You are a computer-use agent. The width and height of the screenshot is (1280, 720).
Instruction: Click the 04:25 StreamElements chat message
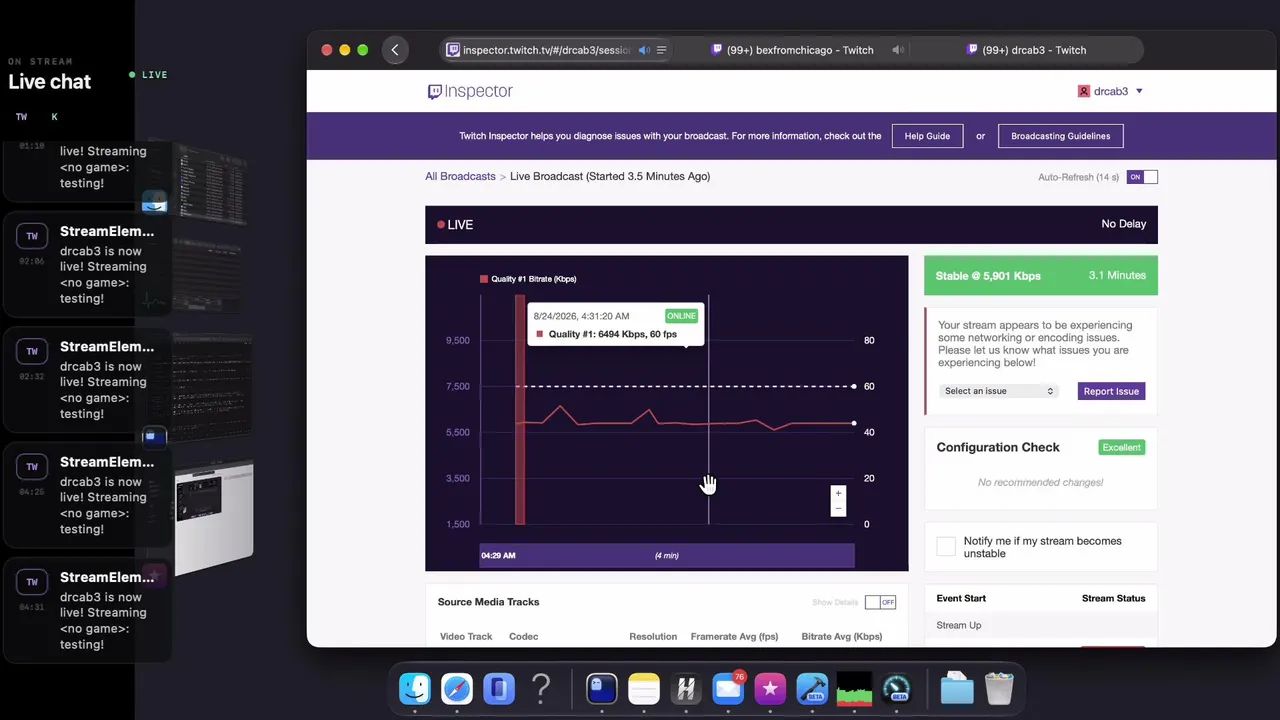pyautogui.click(x=88, y=494)
